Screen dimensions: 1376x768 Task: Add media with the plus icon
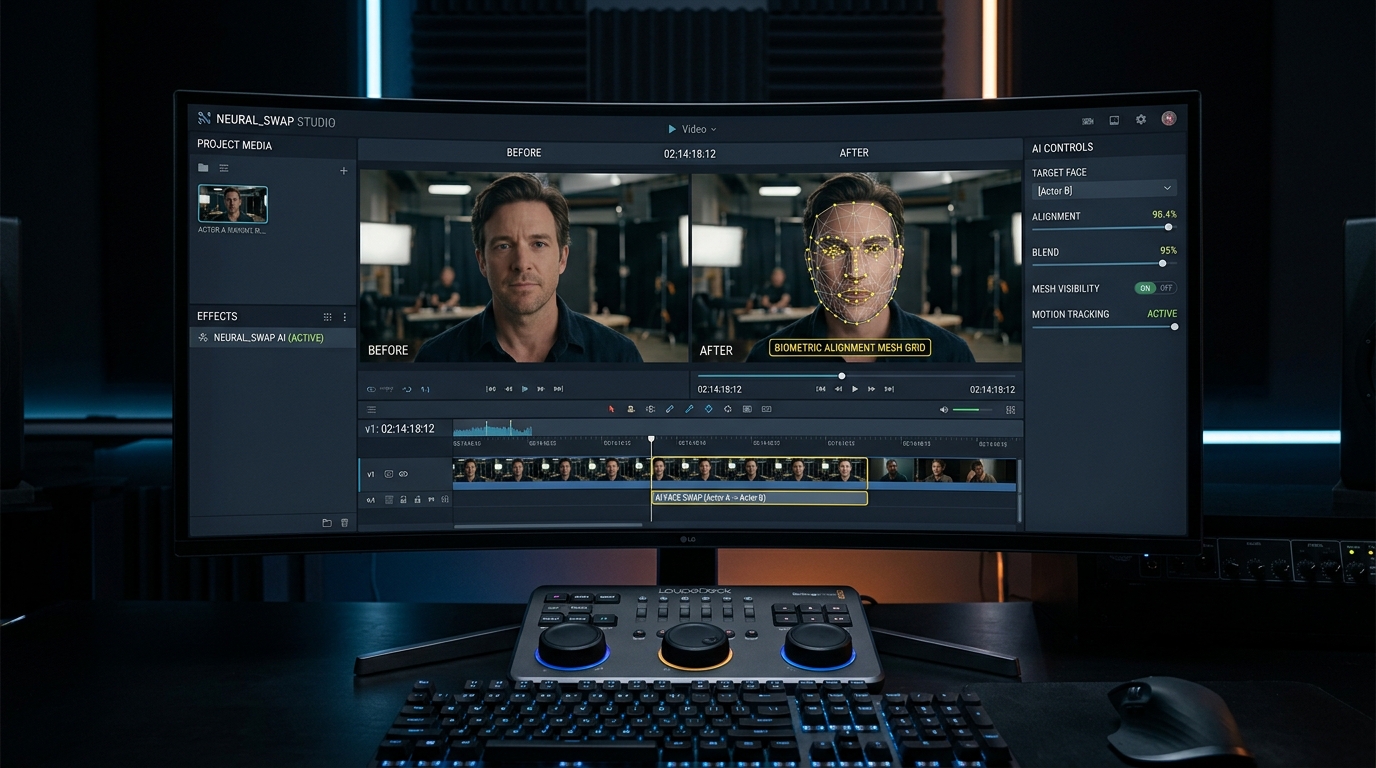(344, 171)
